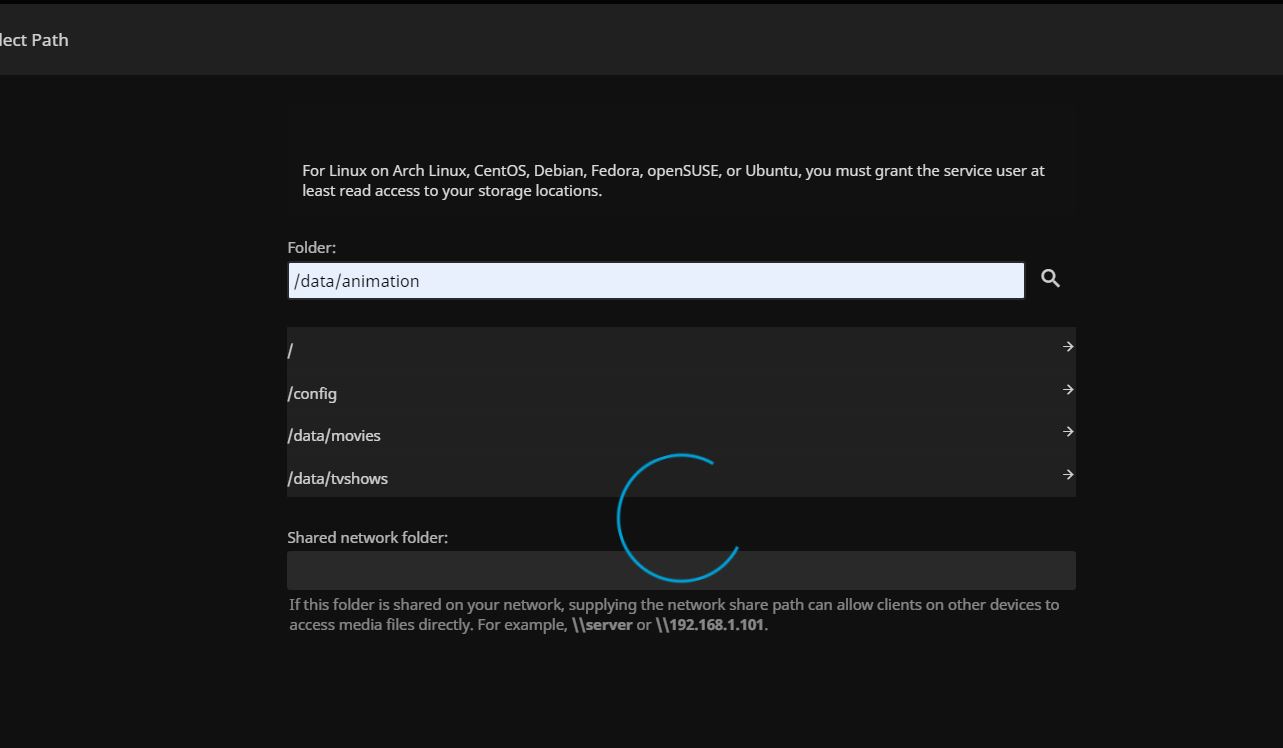The image size is (1283, 748).
Task: Click the "Shared network folder:" label
Action: [367, 537]
